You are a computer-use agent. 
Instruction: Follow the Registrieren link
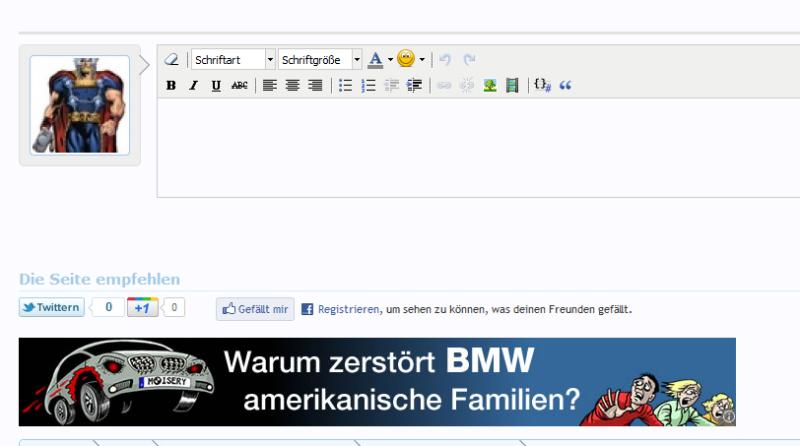pos(348,310)
